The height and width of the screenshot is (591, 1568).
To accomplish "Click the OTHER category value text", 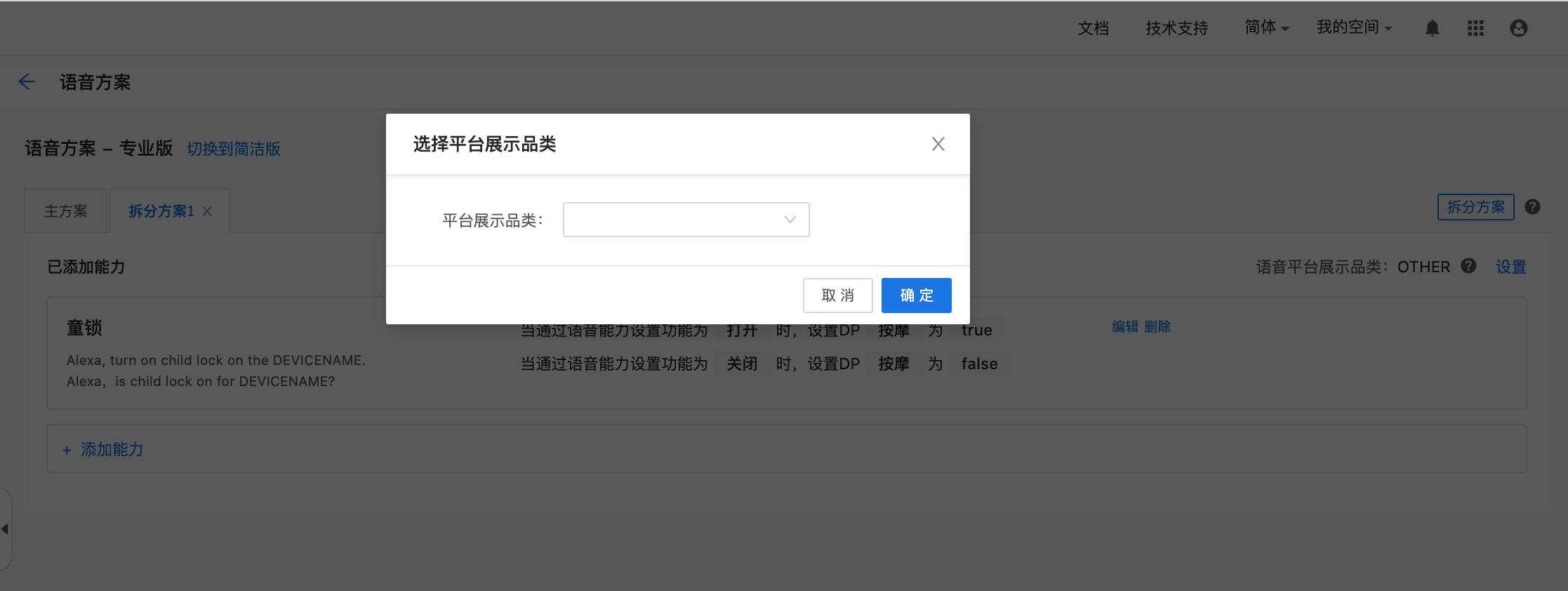I will click(1423, 267).
